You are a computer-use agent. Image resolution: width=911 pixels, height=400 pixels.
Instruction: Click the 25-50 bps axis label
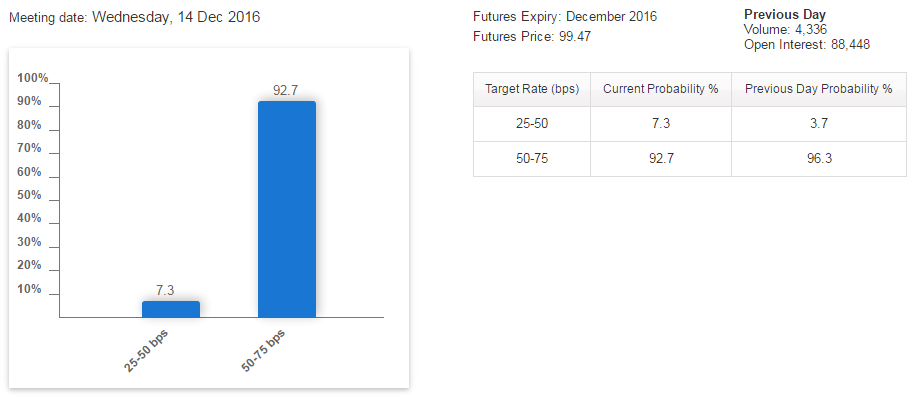[x=148, y=350]
